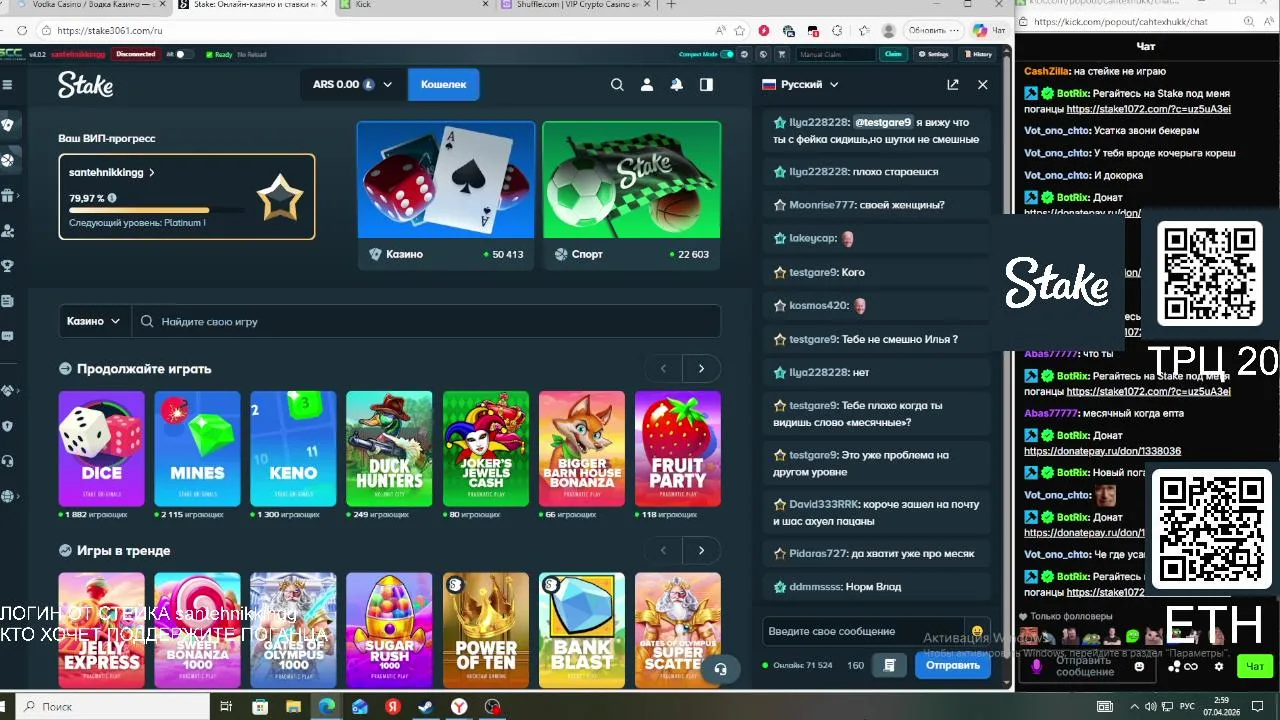1280x720 pixels.
Task: Open the chat rules icon near Отправить
Action: coord(889,665)
